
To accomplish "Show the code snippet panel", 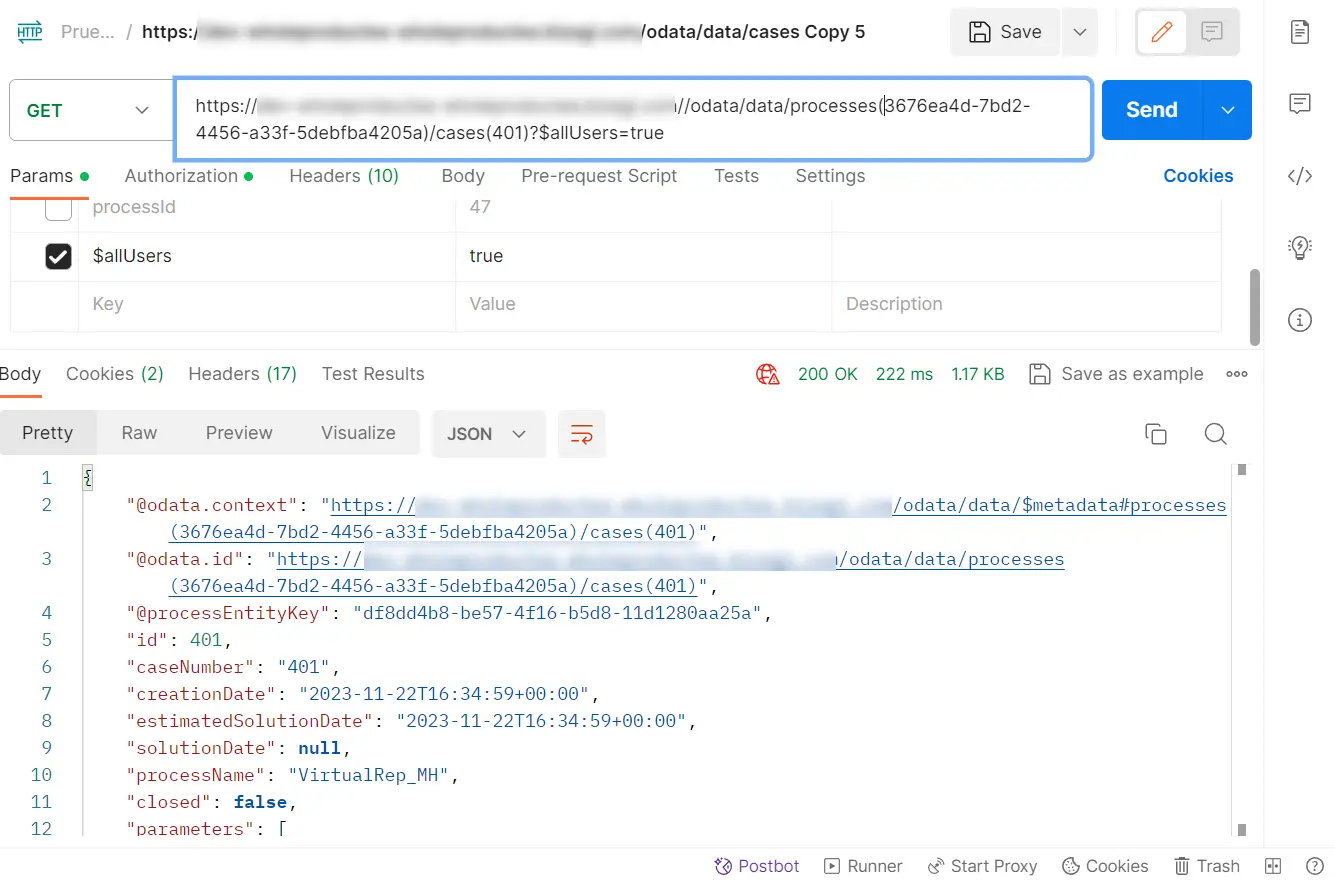I will pos(1299,177).
